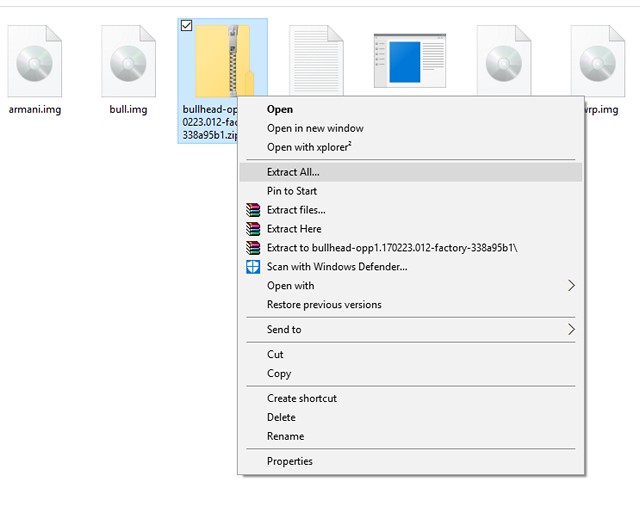The image size is (640, 507).
Task: Expand the Open with submenu arrow
Action: pos(571,286)
